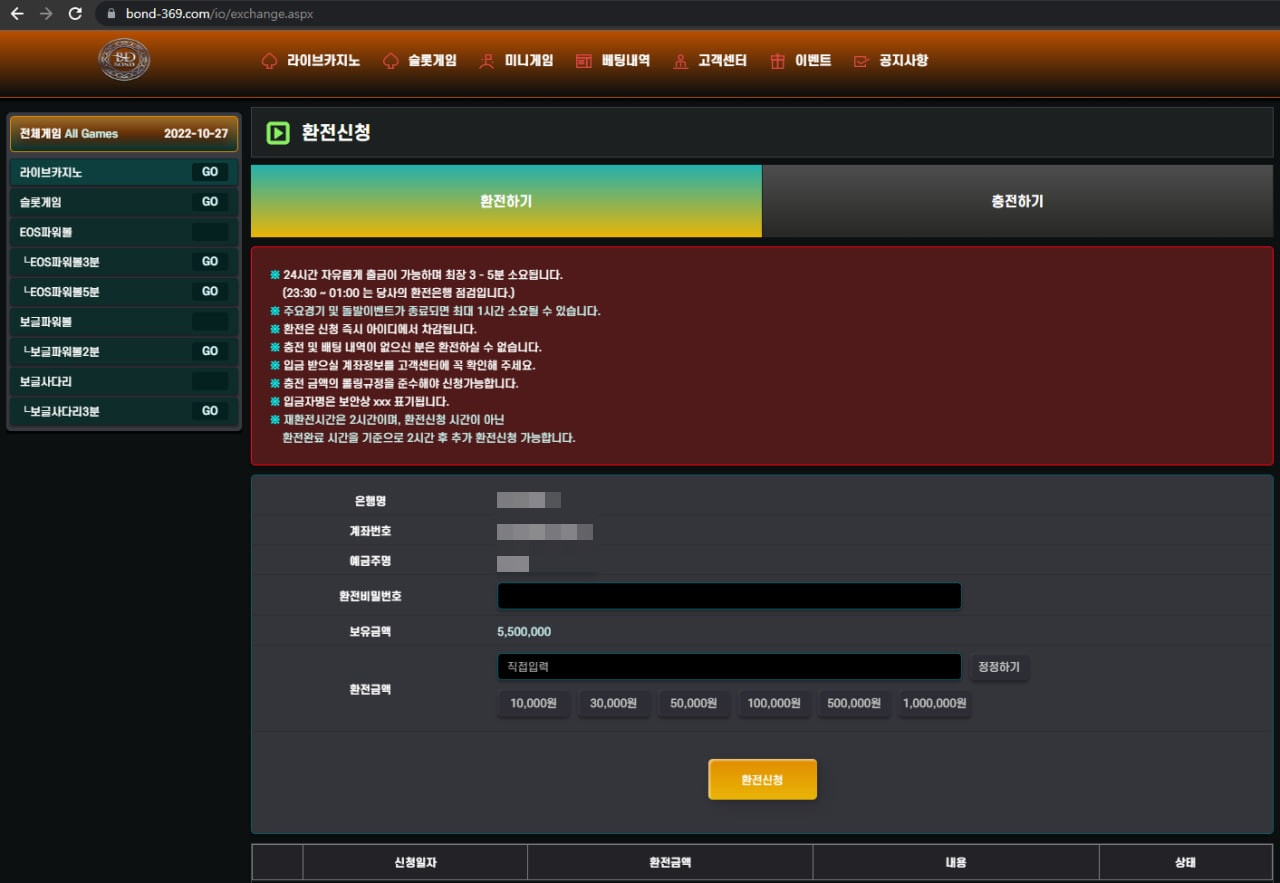Click the browser address bar URL
The width and height of the screenshot is (1280, 883).
(220, 14)
